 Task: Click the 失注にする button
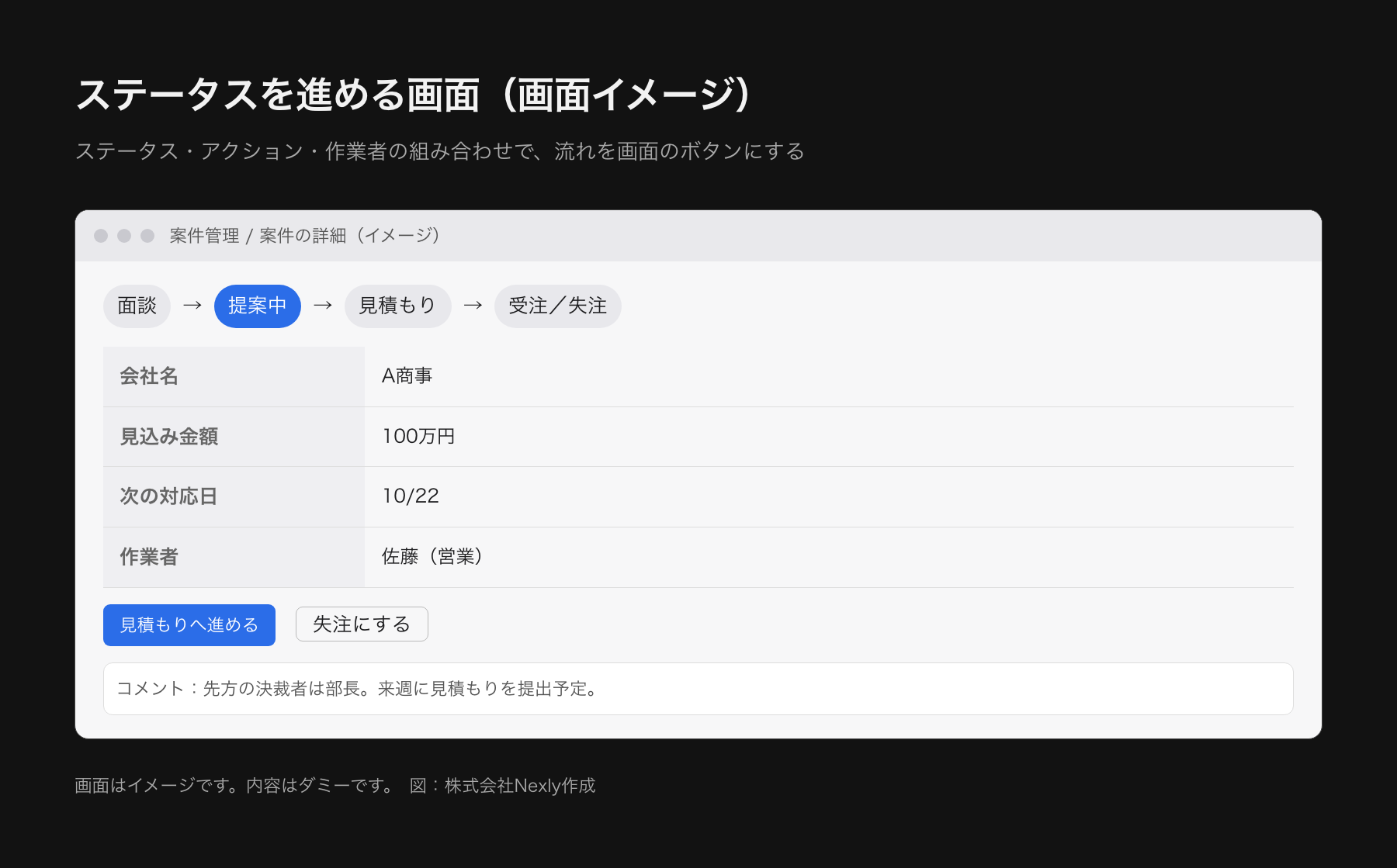pos(362,624)
